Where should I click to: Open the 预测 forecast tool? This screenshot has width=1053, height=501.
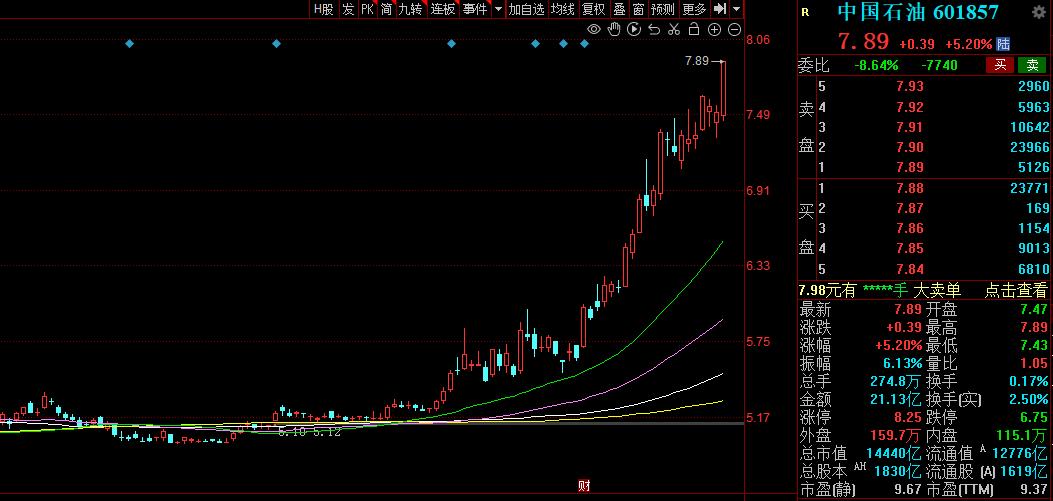[663, 9]
